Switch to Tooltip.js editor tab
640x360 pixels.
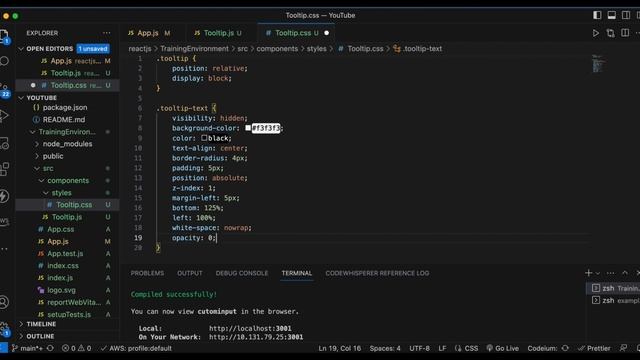218,33
